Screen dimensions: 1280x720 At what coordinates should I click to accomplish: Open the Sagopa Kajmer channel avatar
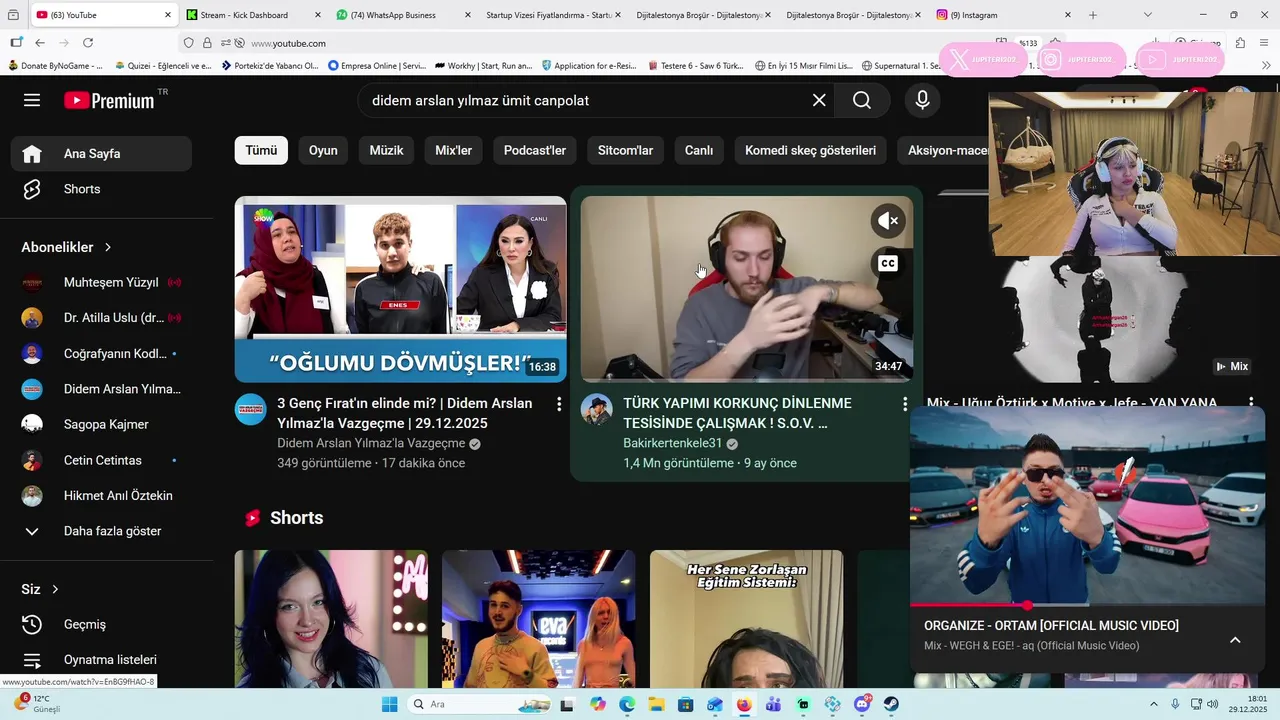tap(32, 424)
